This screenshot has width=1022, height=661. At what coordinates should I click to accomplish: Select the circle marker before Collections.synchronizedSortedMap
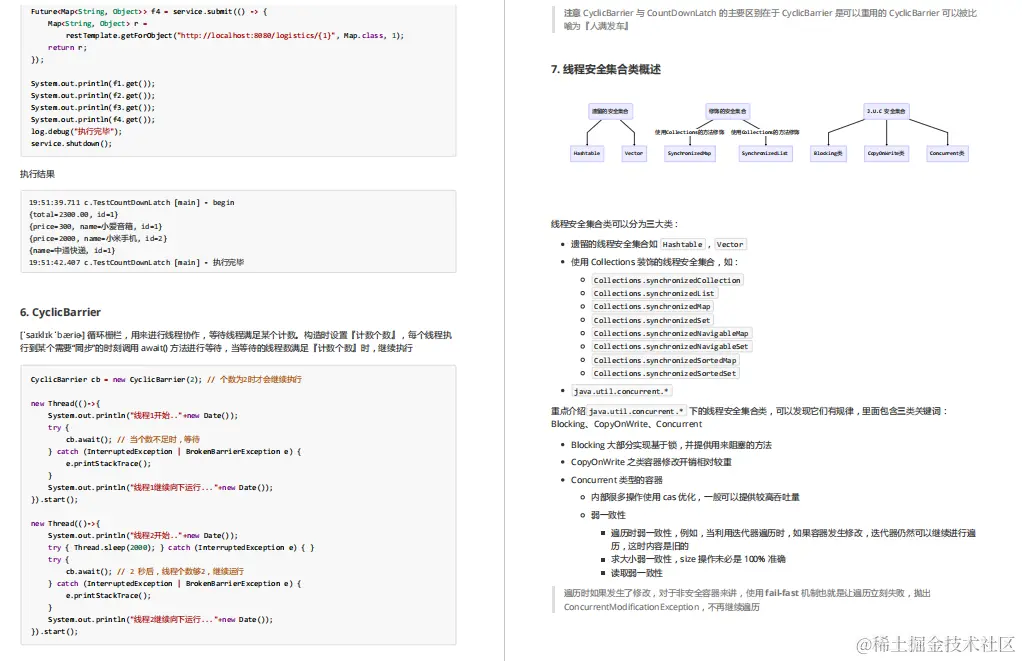coord(581,359)
